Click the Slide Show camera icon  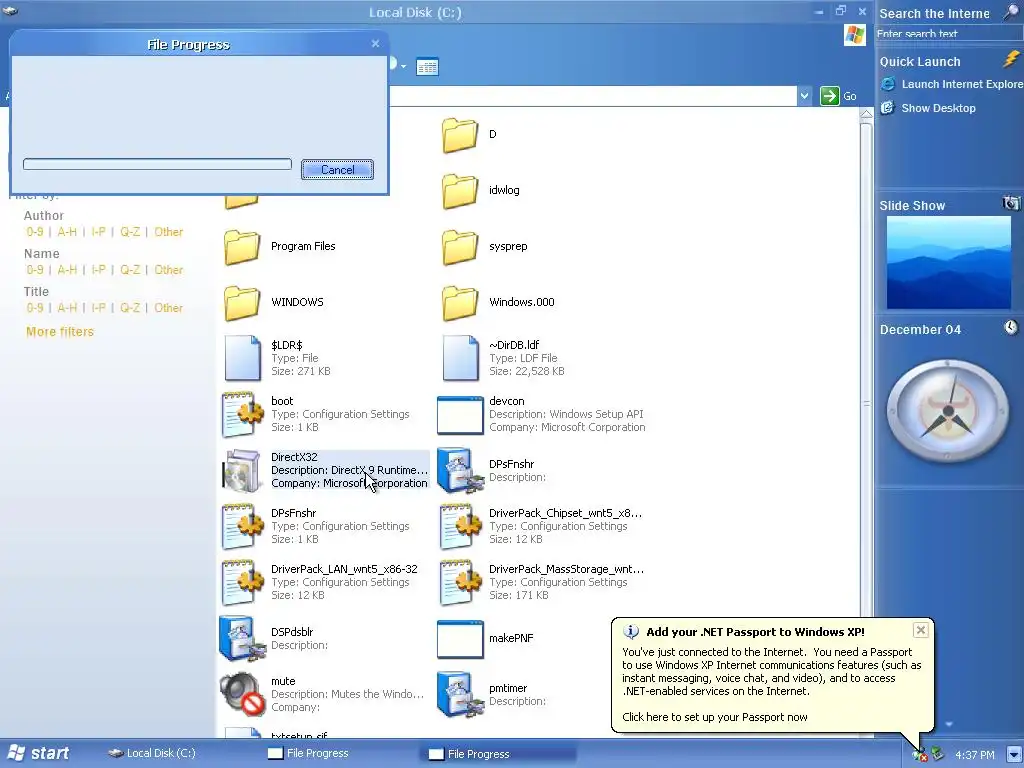(1011, 203)
